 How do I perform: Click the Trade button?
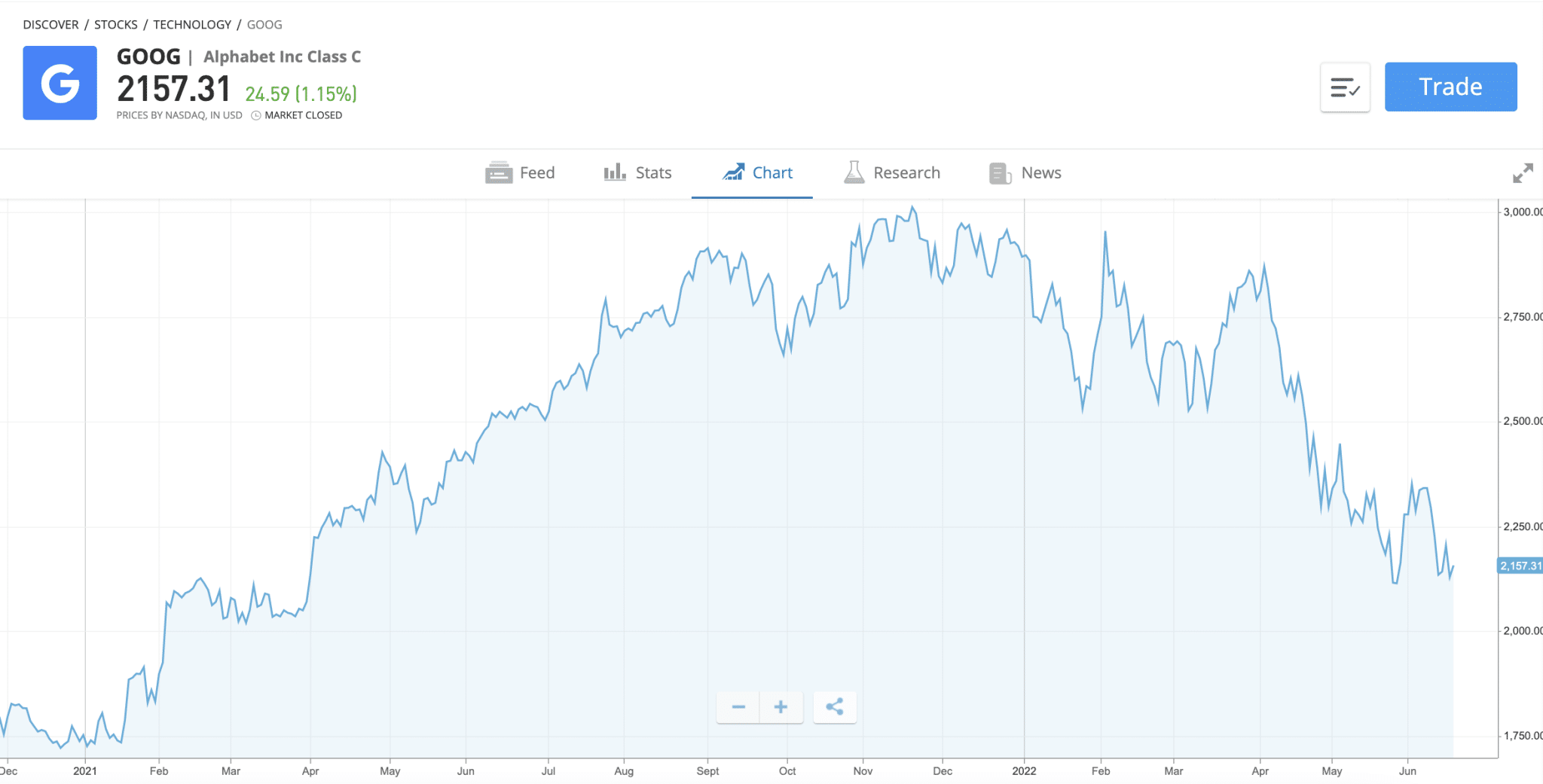1450,87
